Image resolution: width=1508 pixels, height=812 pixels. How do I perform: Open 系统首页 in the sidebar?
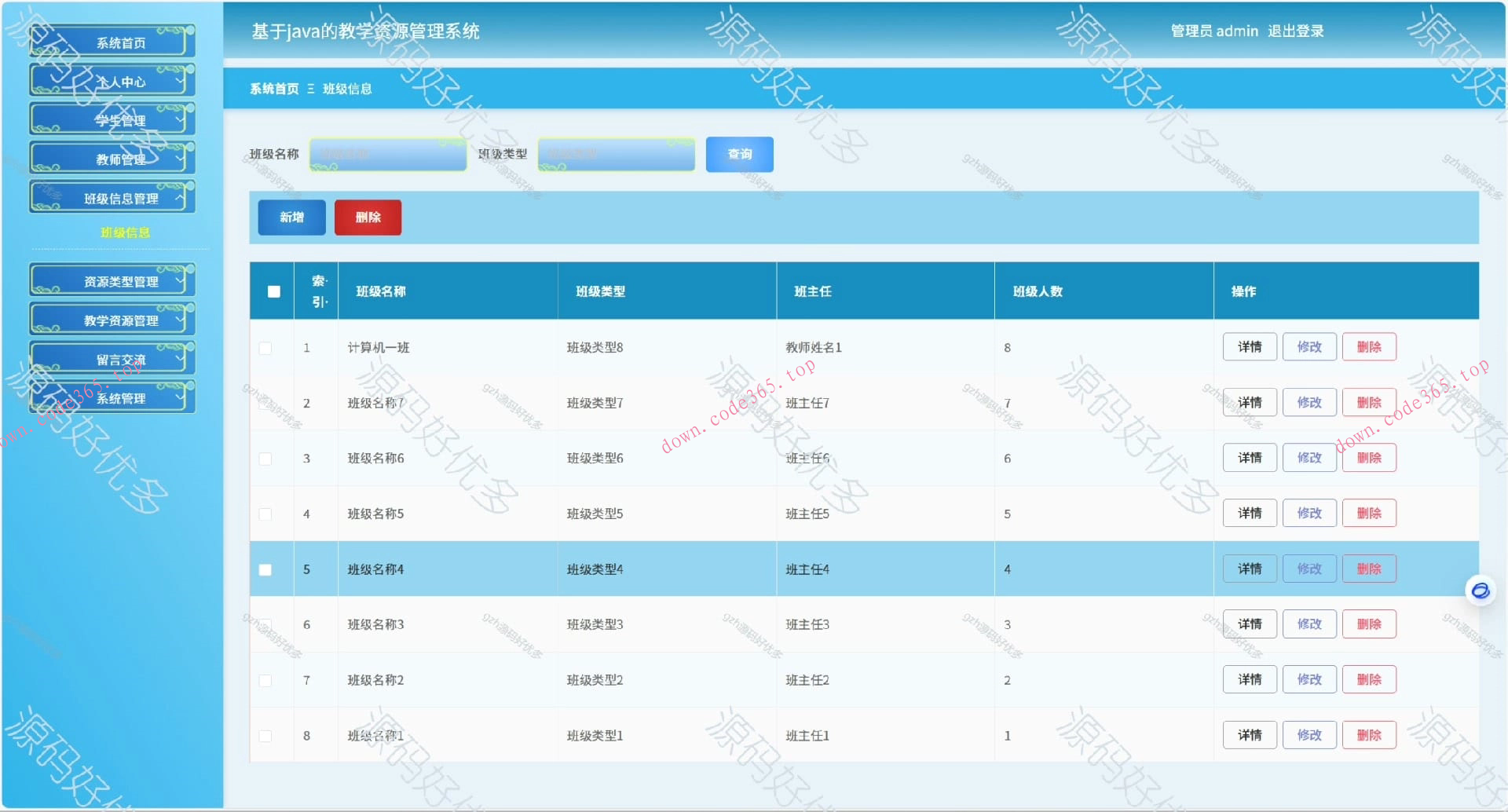coord(112,42)
